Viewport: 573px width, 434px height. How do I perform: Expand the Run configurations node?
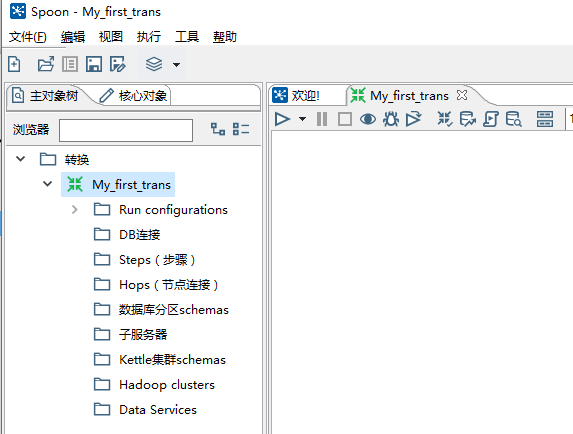[x=75, y=209]
